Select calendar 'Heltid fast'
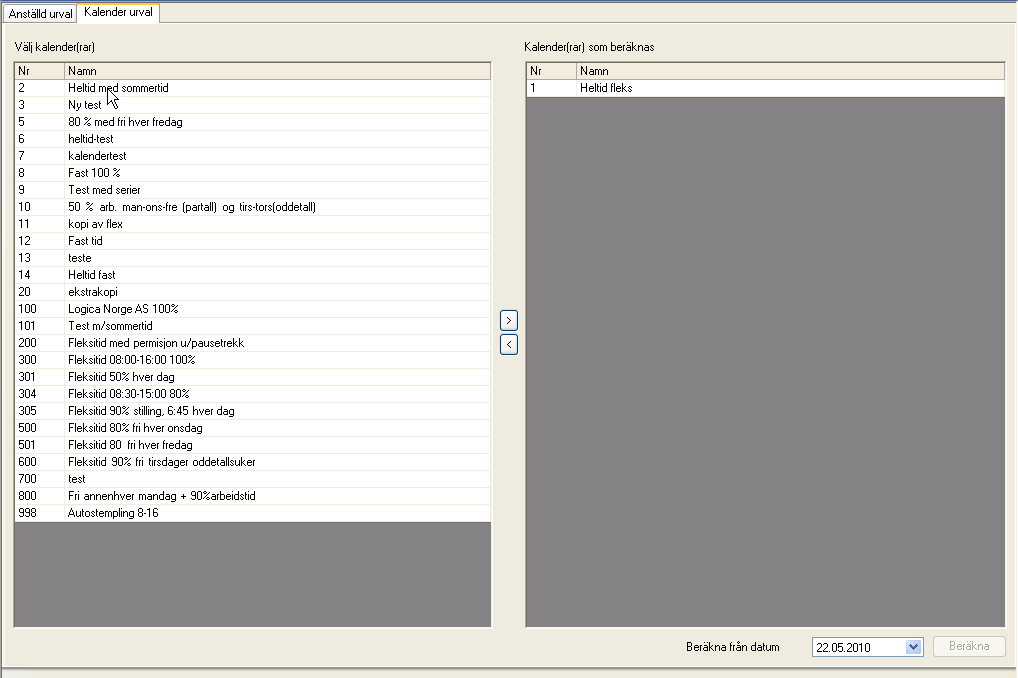Screen dimensions: 1018x678 (x=253, y=275)
